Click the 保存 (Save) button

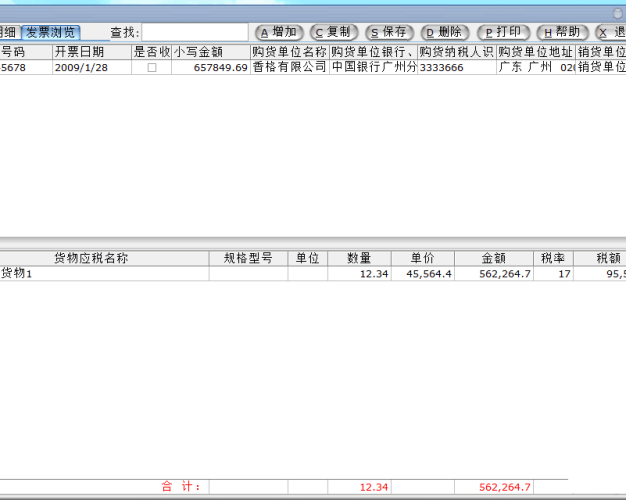(389, 32)
